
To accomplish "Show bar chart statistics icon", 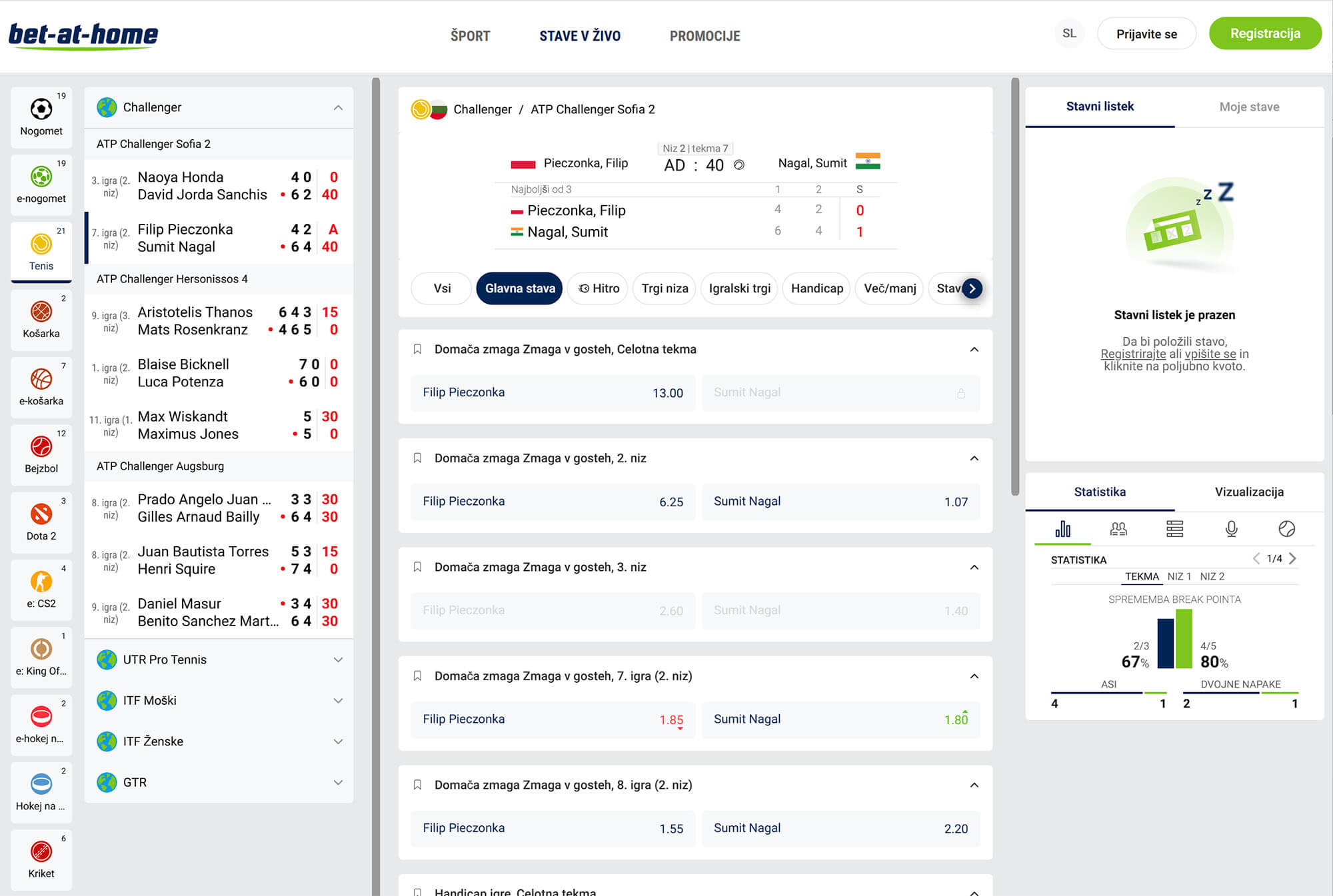I will pos(1063,529).
